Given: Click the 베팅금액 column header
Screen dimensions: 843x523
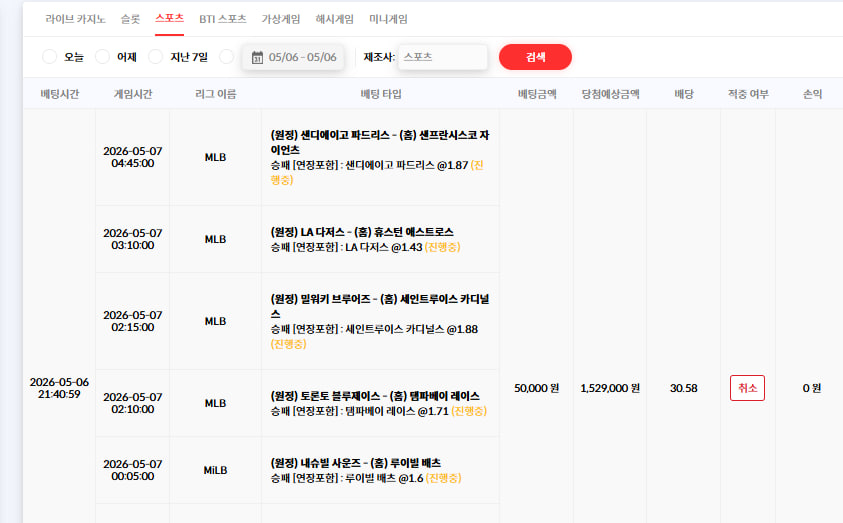Looking at the screenshot, I should (537, 94).
